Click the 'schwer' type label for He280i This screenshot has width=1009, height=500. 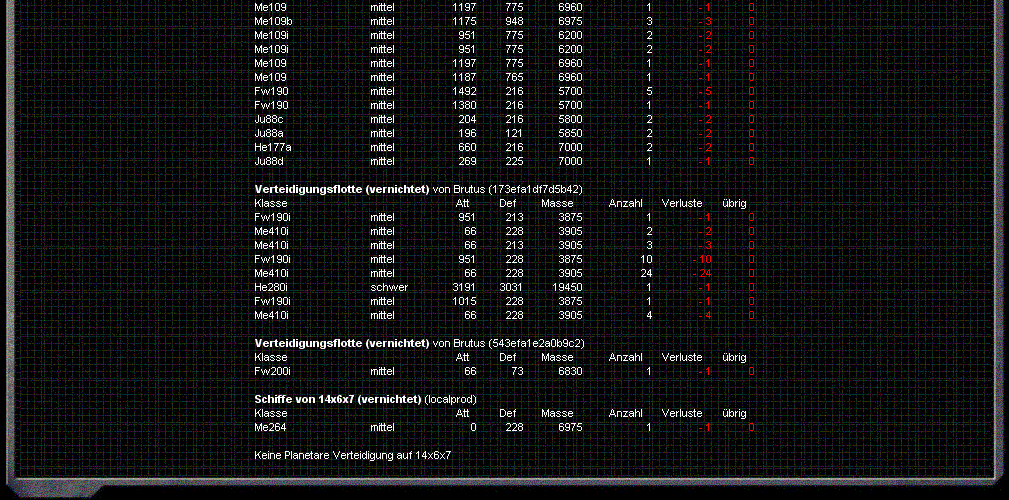[x=388, y=287]
